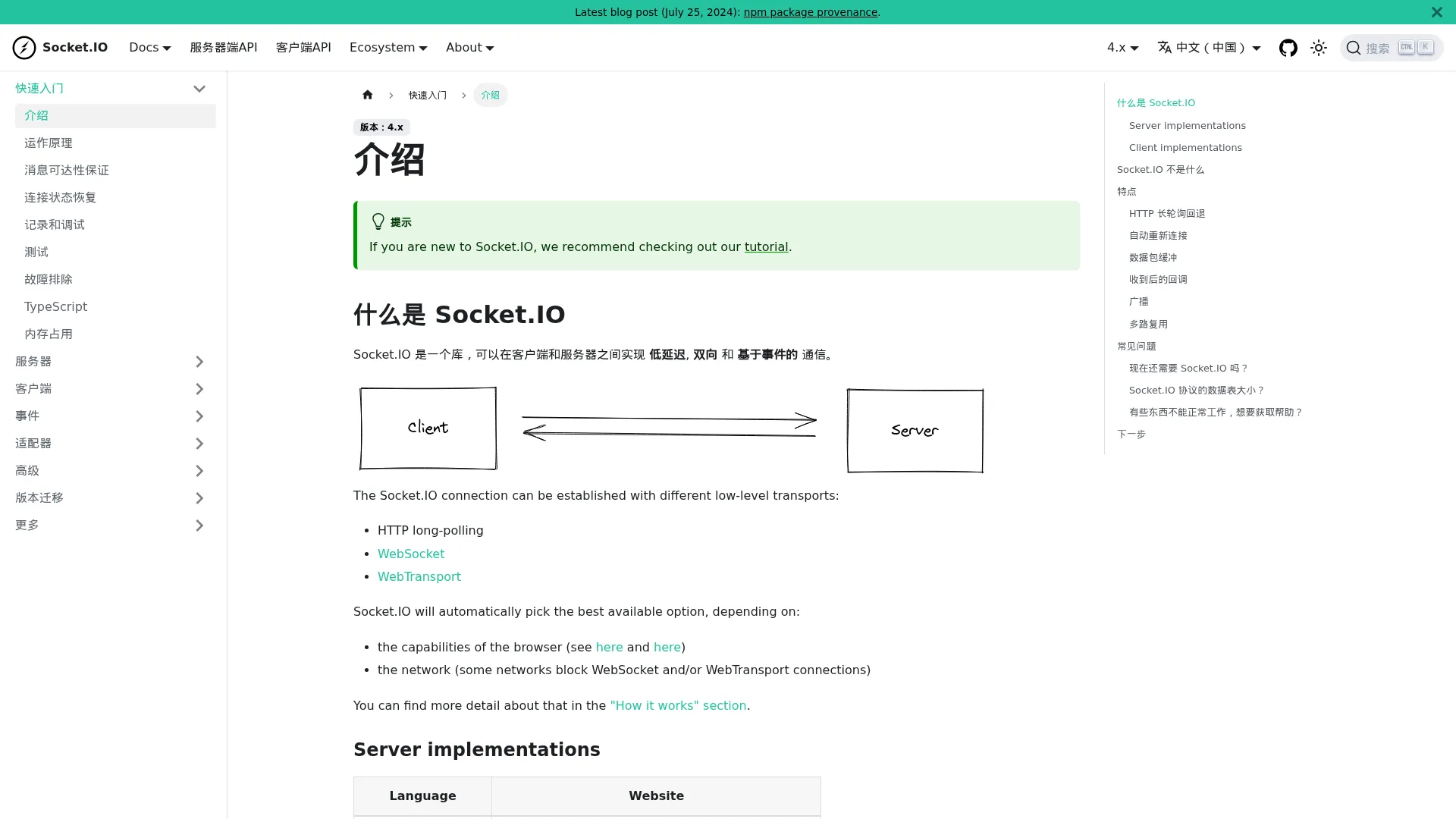Expand the 高级 sidebar category

pyautogui.click(x=199, y=471)
